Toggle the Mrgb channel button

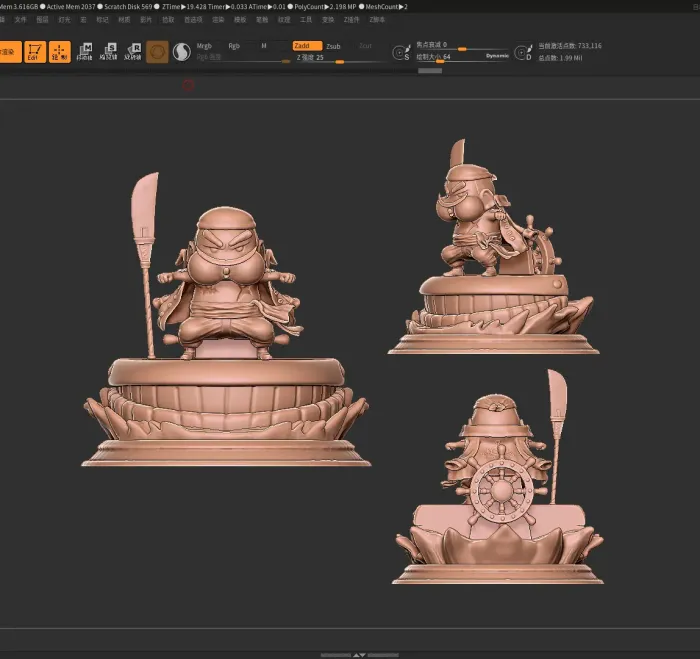pos(204,46)
